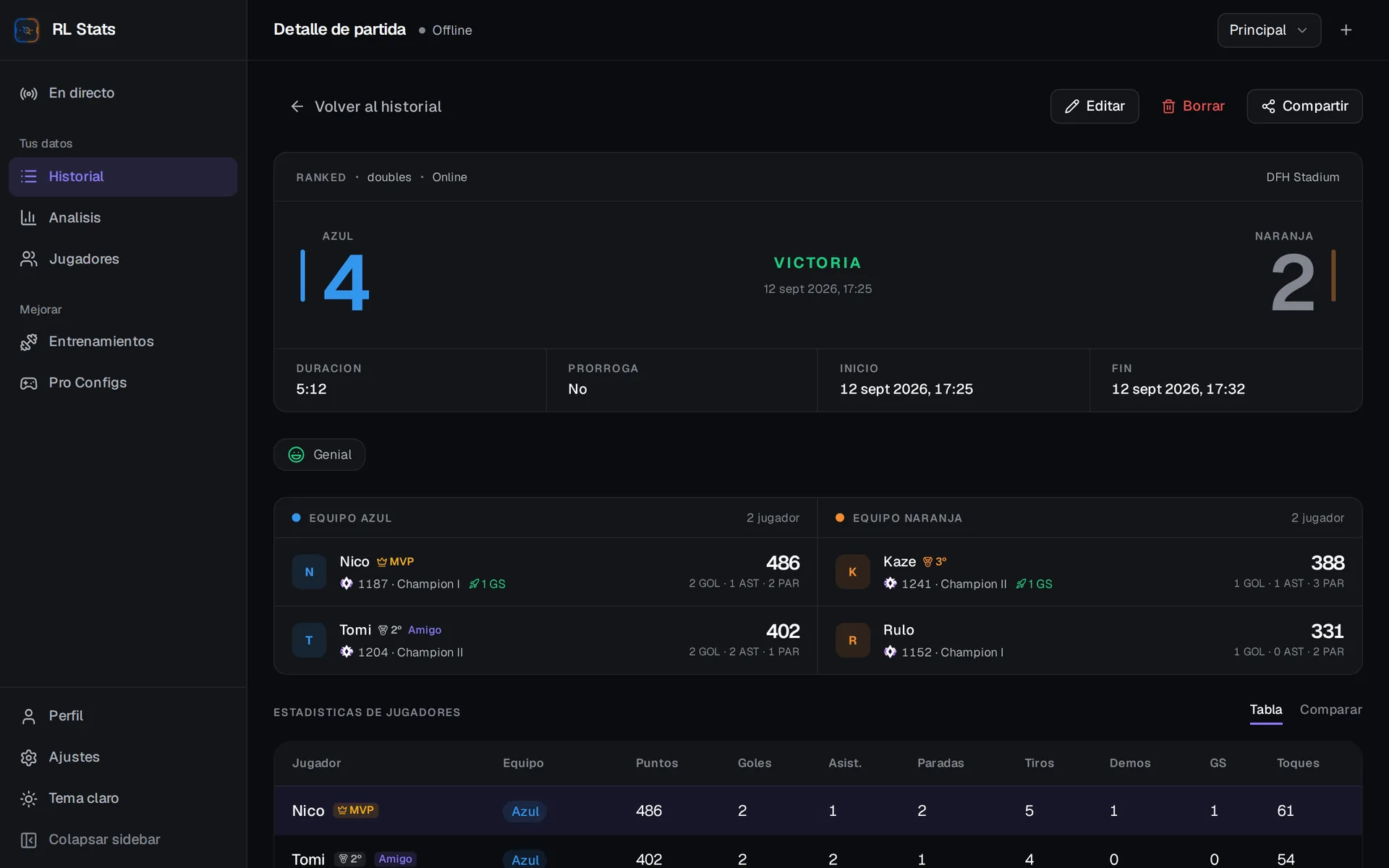Open the Principal dropdown

click(x=1269, y=30)
